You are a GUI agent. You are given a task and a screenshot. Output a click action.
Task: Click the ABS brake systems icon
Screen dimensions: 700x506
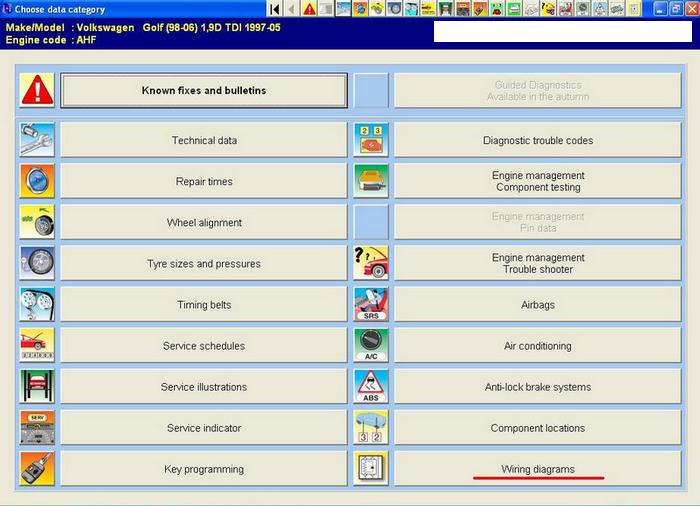(371, 387)
